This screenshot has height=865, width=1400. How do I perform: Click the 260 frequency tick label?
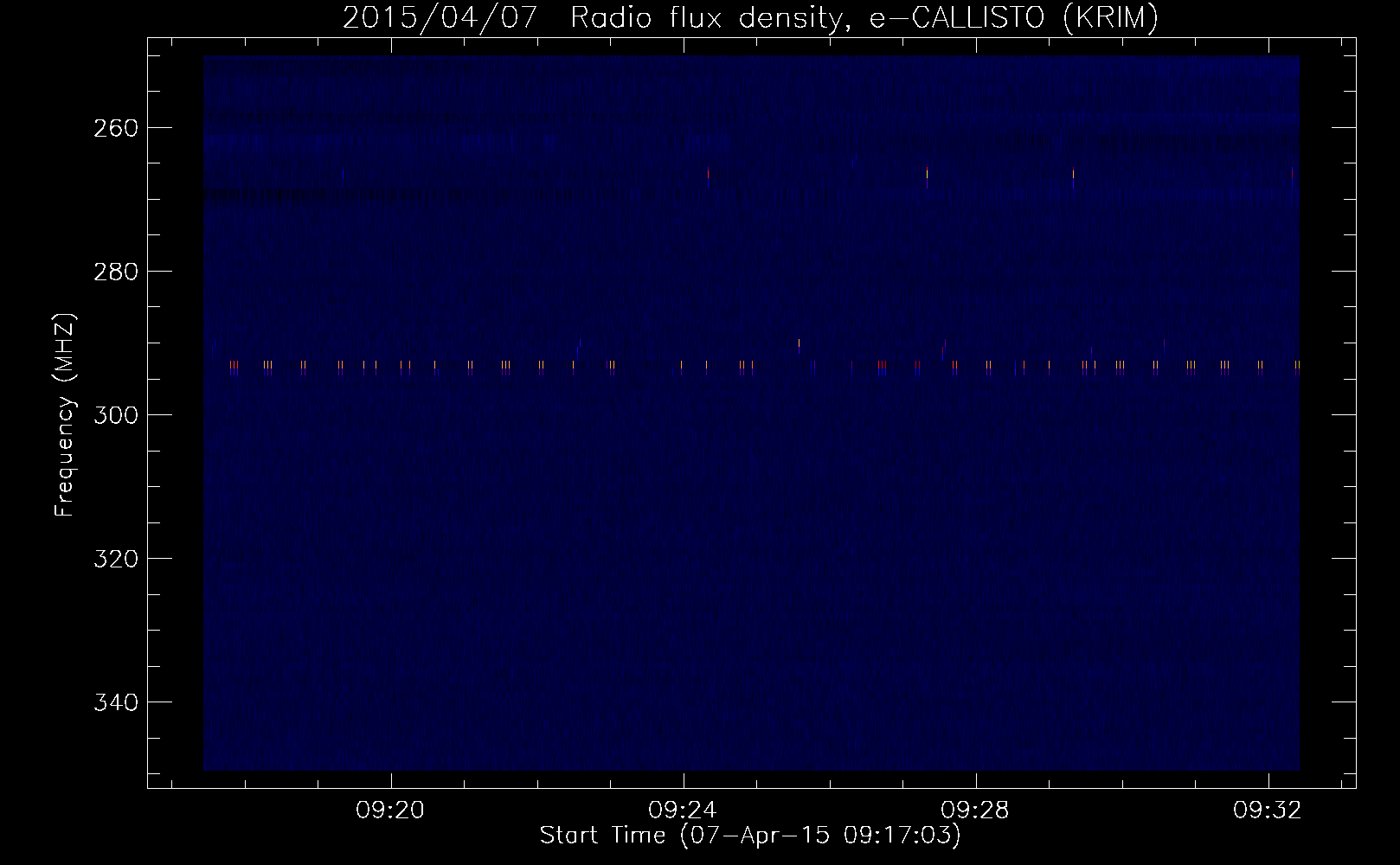coord(115,128)
